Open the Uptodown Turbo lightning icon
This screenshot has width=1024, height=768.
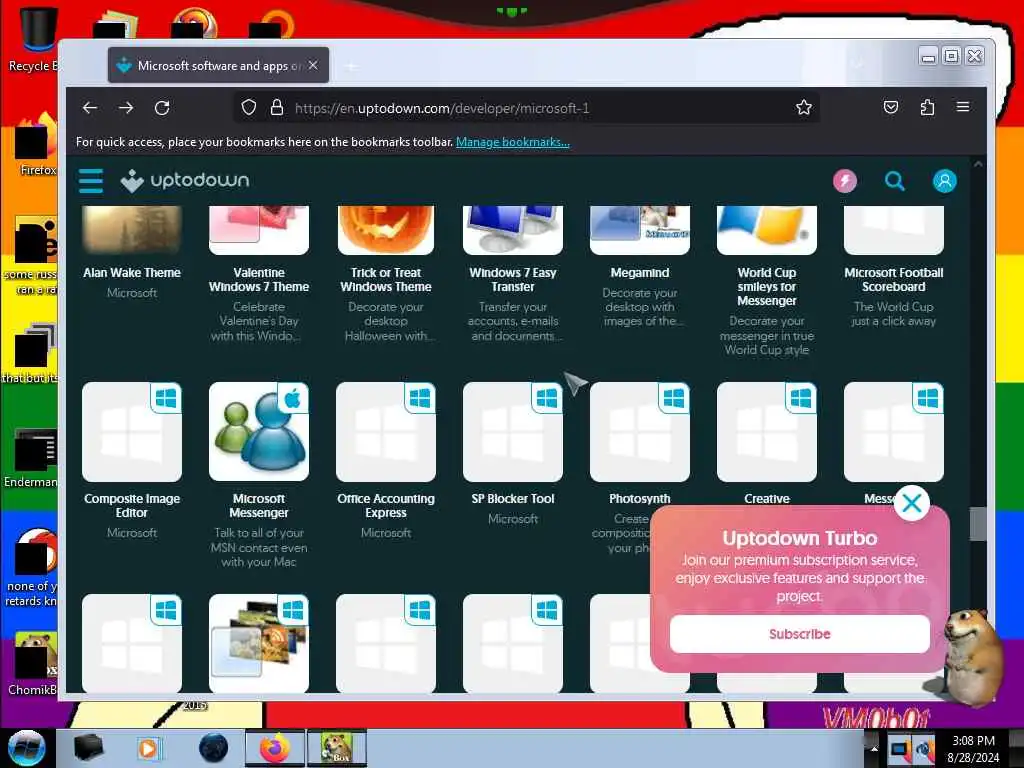(844, 181)
